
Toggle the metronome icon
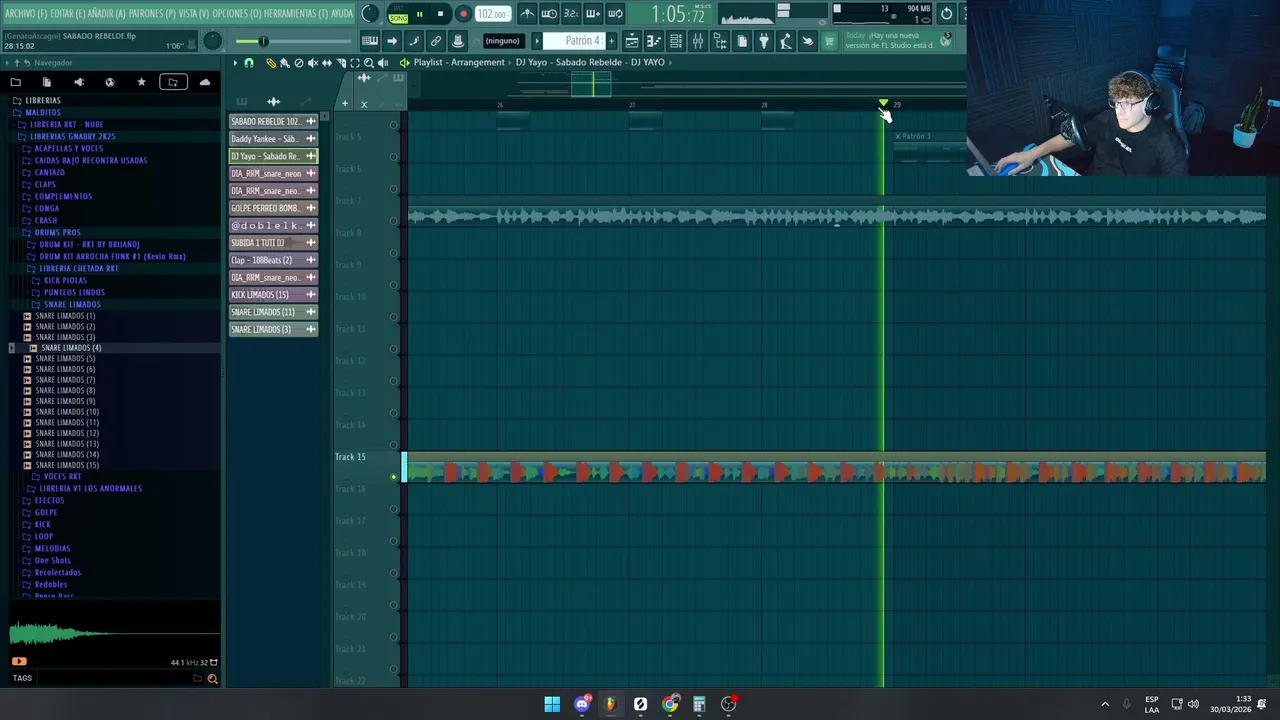click(x=527, y=14)
